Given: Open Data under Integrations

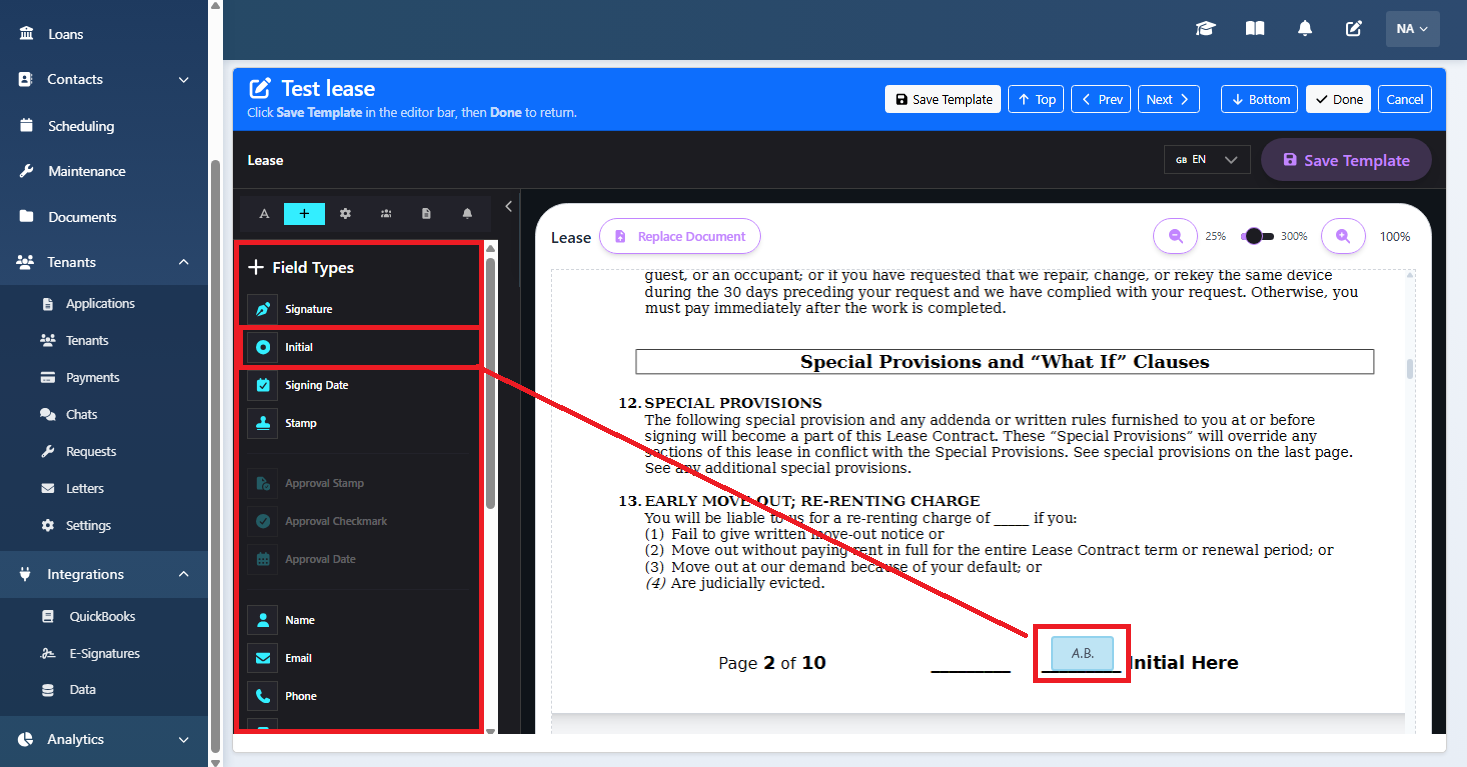Looking at the screenshot, I should coord(104,689).
